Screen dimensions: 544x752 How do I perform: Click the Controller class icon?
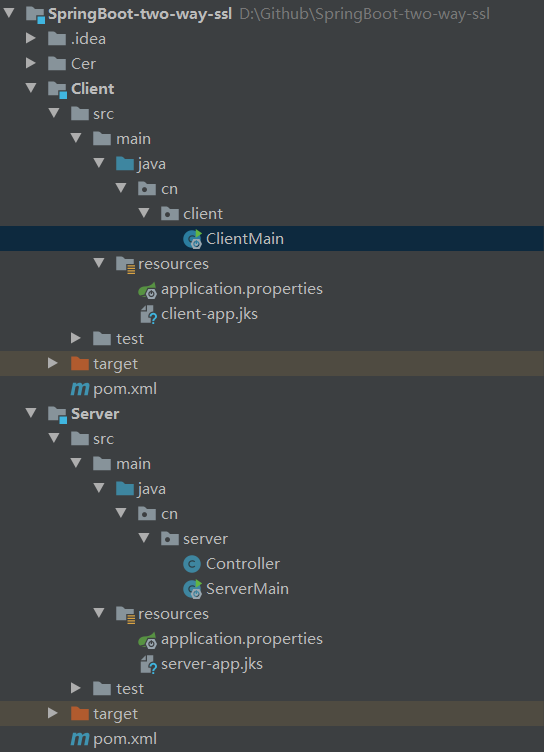point(192,564)
